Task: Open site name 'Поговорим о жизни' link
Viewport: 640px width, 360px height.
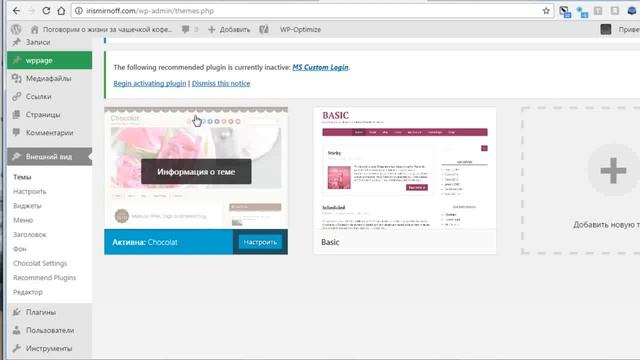Action: coord(102,29)
